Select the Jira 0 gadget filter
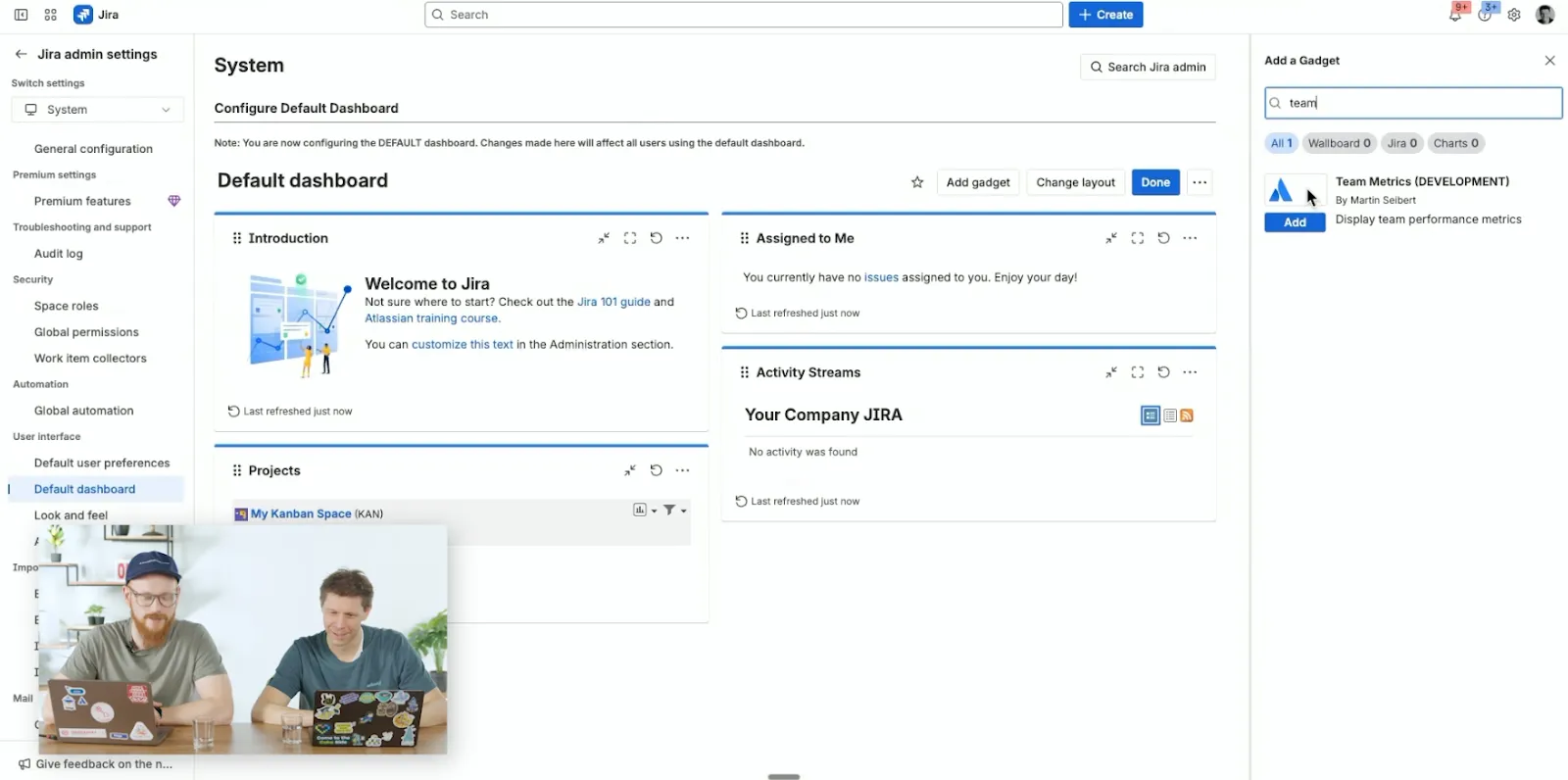 tap(1402, 143)
